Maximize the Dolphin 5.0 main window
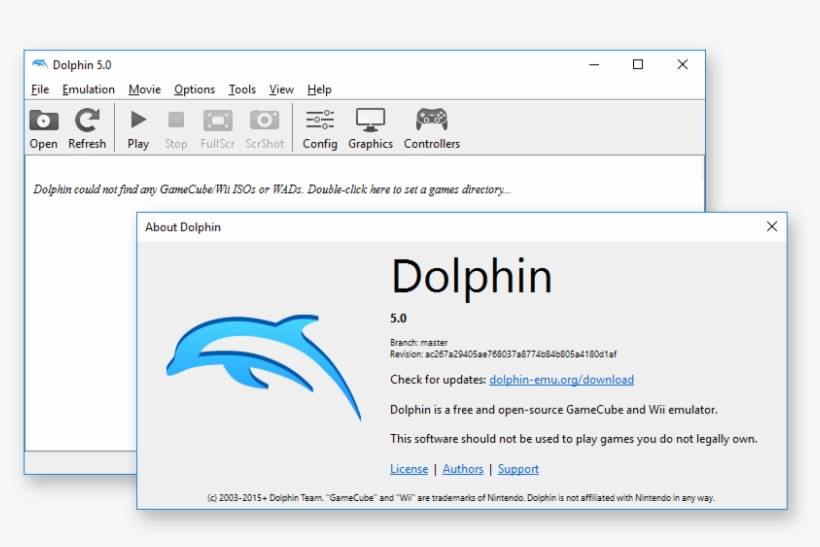Screen dimensions: 820x547 point(638,64)
